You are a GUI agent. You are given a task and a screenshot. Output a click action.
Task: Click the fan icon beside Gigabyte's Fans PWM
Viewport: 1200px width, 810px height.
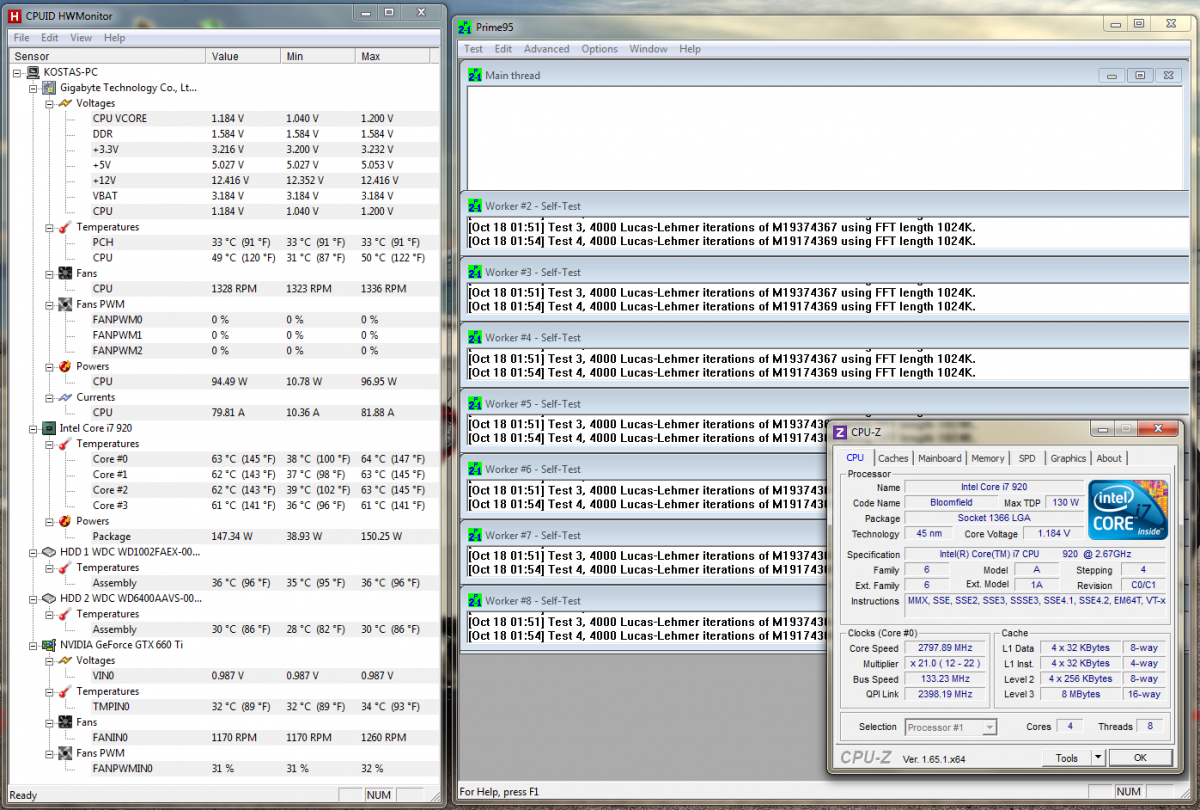coord(65,304)
